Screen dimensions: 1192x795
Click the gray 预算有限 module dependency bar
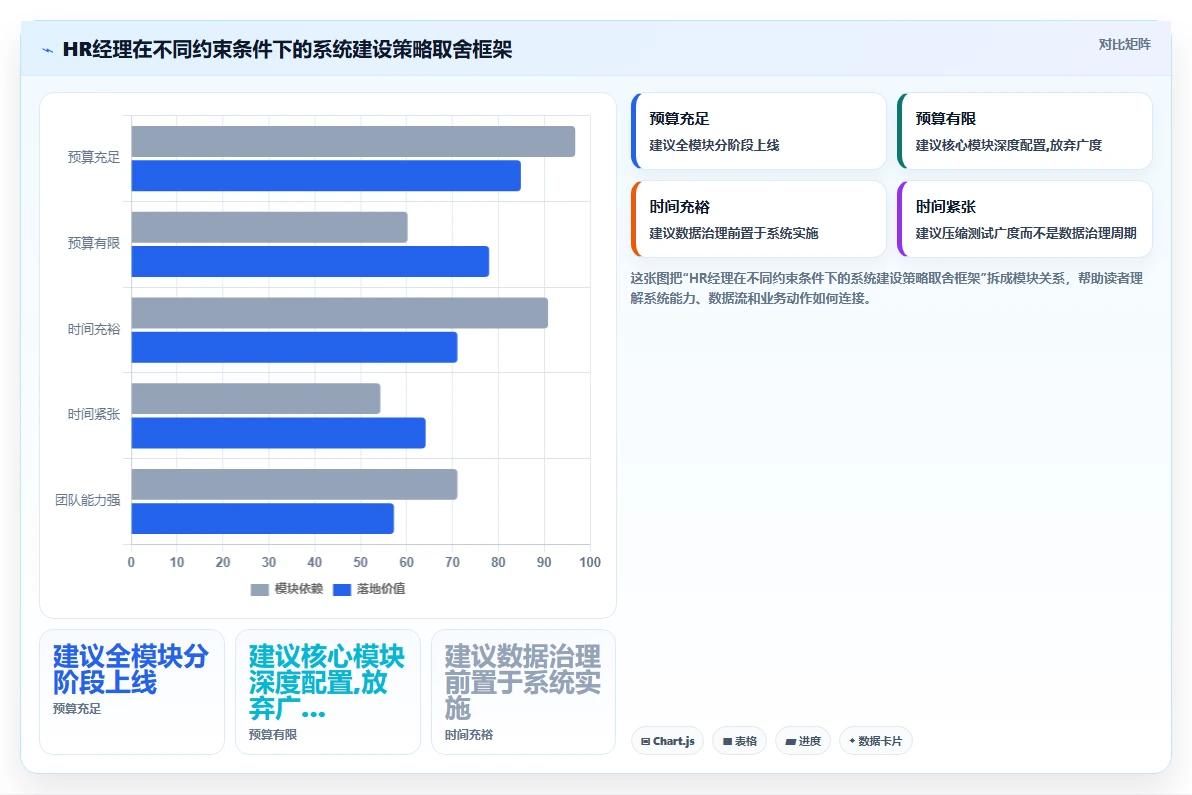(x=269, y=227)
